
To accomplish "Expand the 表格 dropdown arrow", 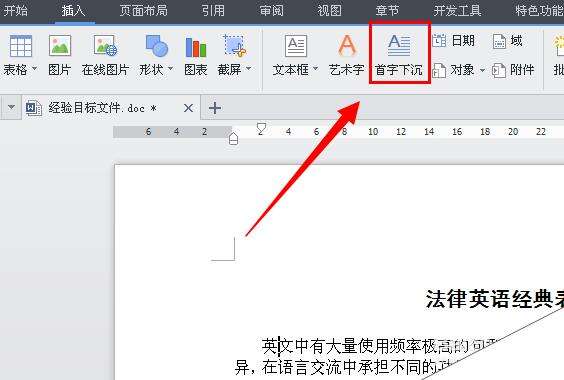I will 35,68.
